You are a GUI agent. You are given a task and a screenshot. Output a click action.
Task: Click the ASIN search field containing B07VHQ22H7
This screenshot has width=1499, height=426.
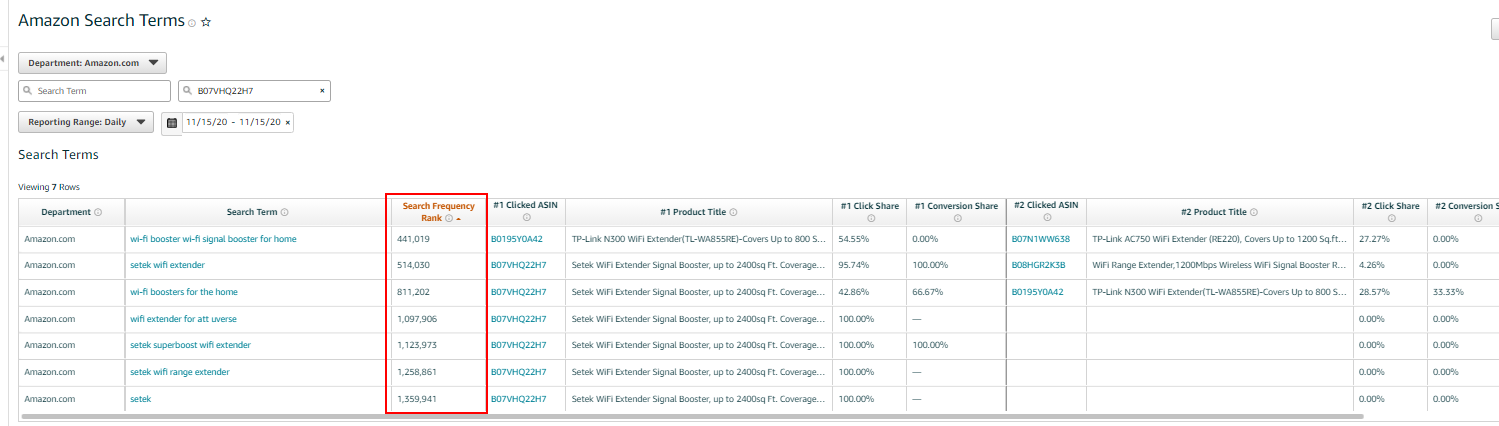(x=254, y=91)
